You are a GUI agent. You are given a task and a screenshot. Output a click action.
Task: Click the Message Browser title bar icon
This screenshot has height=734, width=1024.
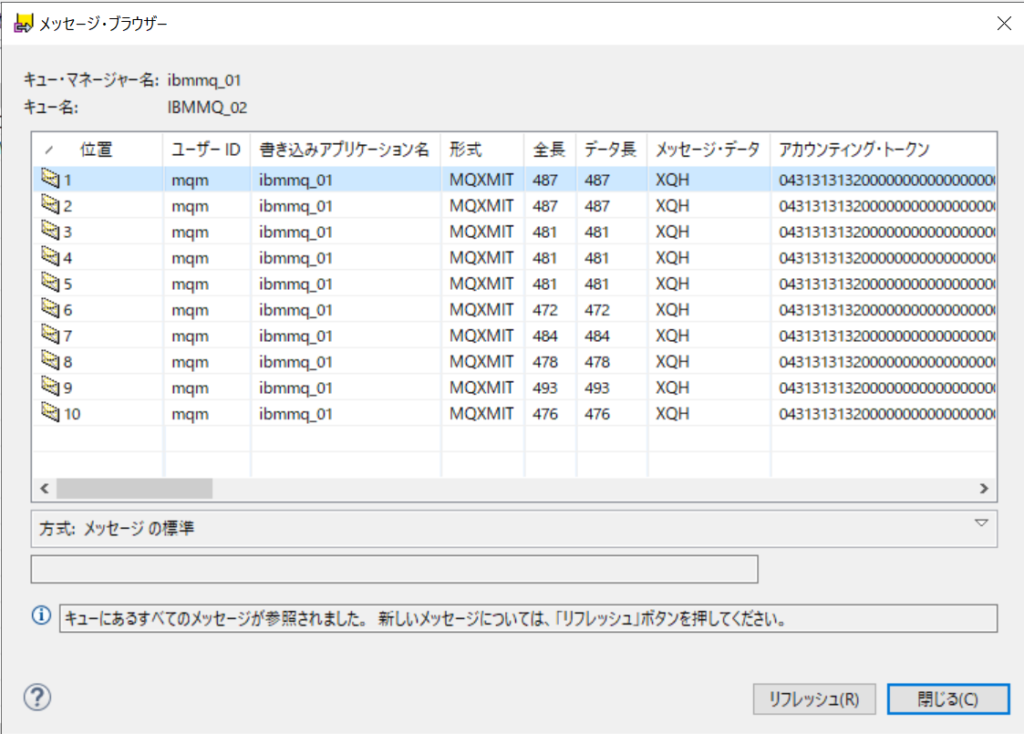point(23,24)
